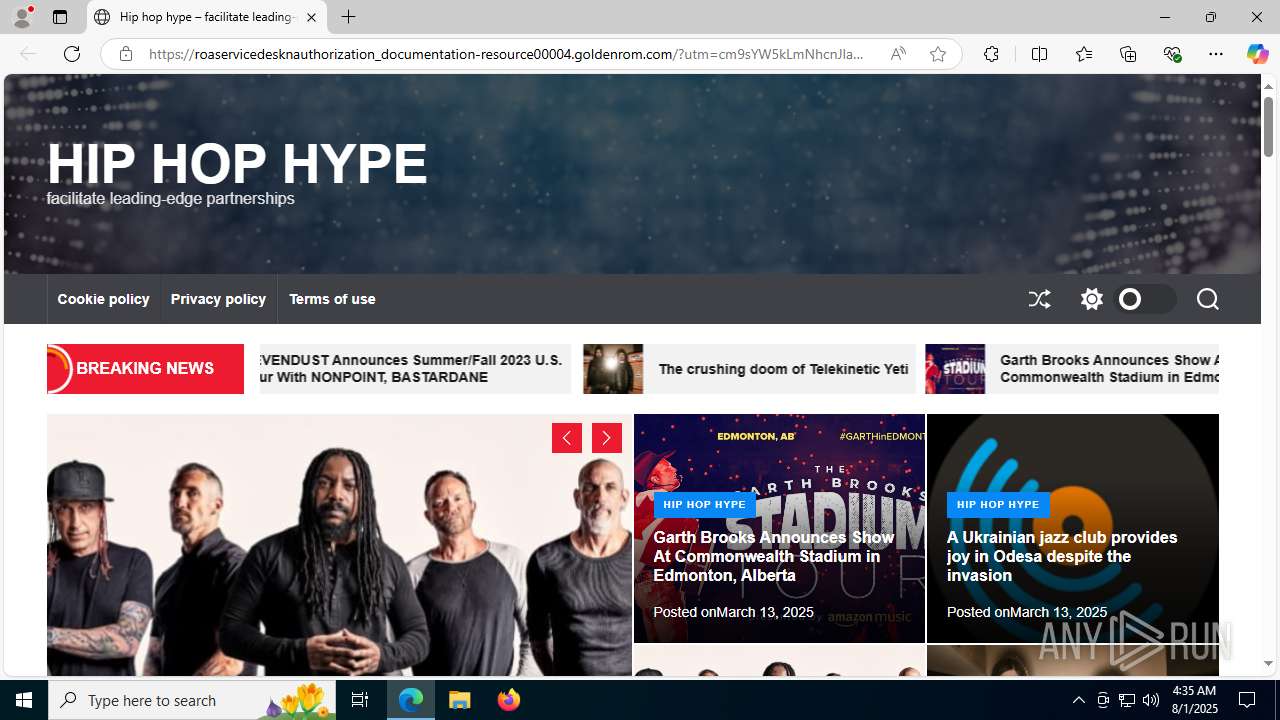Open the Favorites list icon
Viewport: 1280px width, 720px height.
pos(1083,54)
